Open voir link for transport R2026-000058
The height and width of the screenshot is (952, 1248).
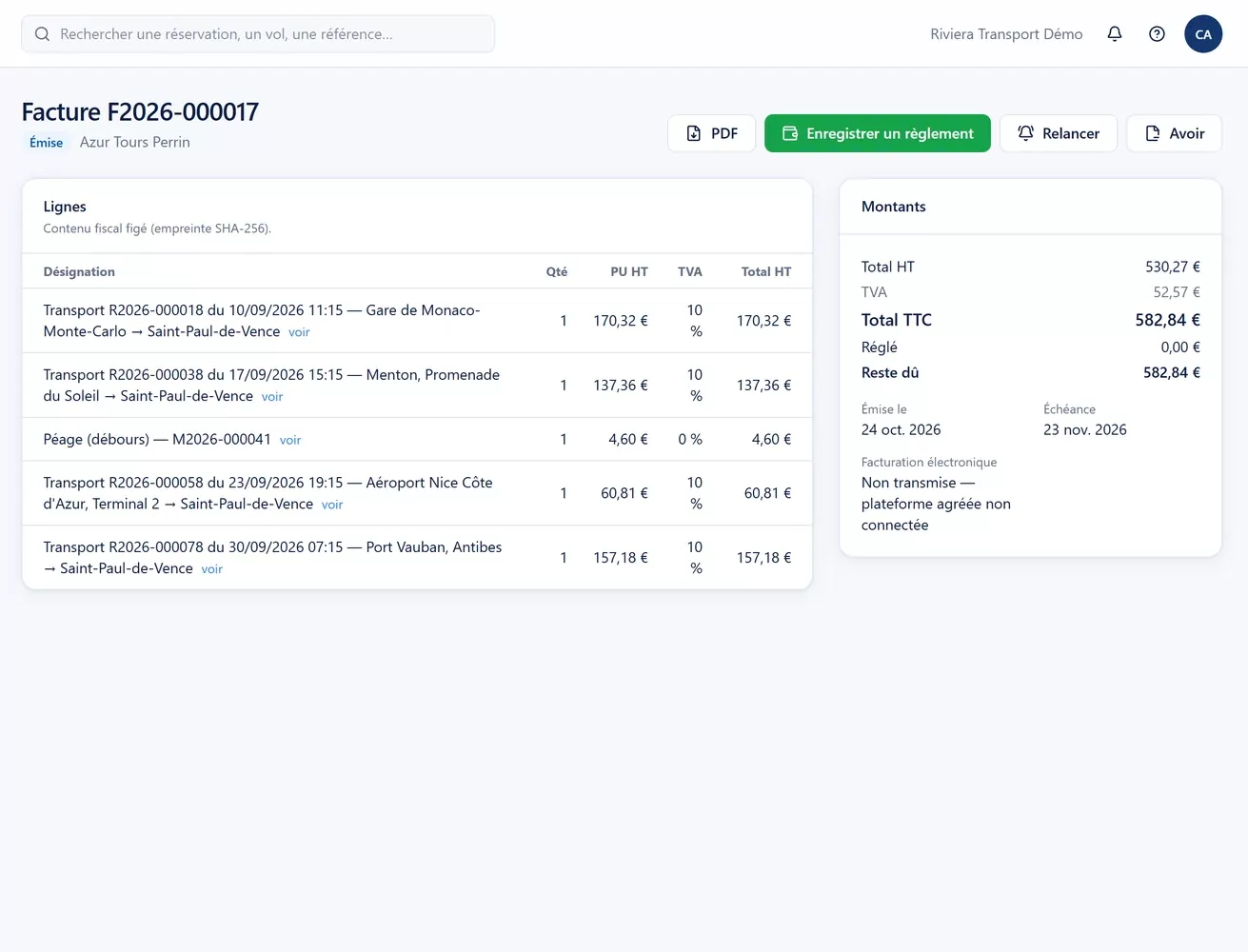[x=332, y=505]
